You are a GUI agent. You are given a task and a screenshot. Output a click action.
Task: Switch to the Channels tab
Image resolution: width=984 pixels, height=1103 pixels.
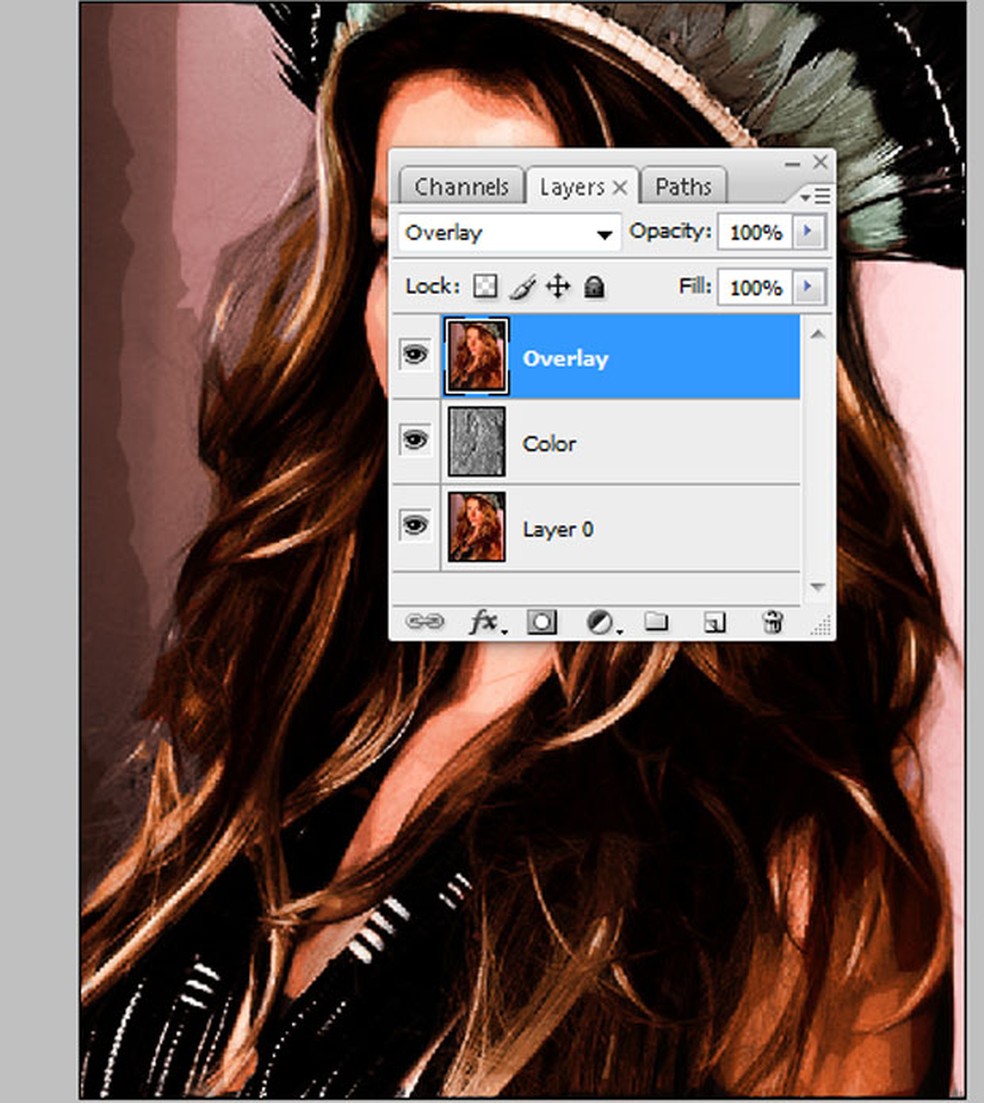pyautogui.click(x=461, y=187)
